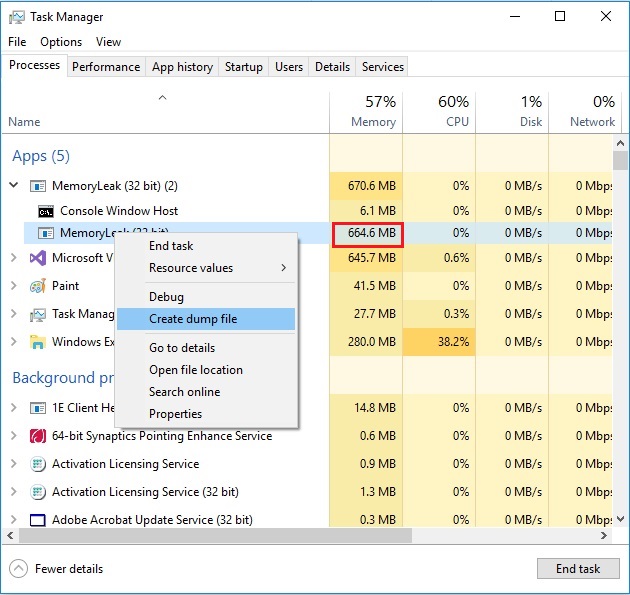Choose End task in the context menu

click(x=206, y=246)
